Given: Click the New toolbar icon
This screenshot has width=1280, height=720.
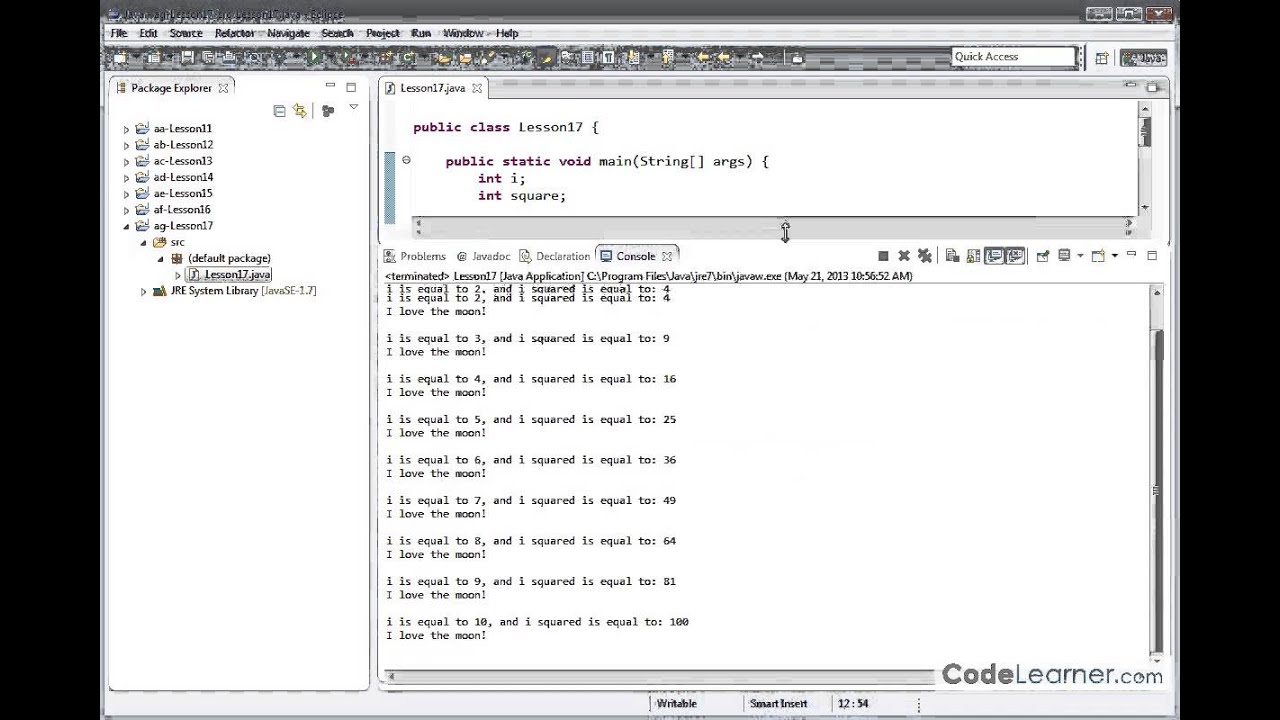Looking at the screenshot, I should (119, 58).
